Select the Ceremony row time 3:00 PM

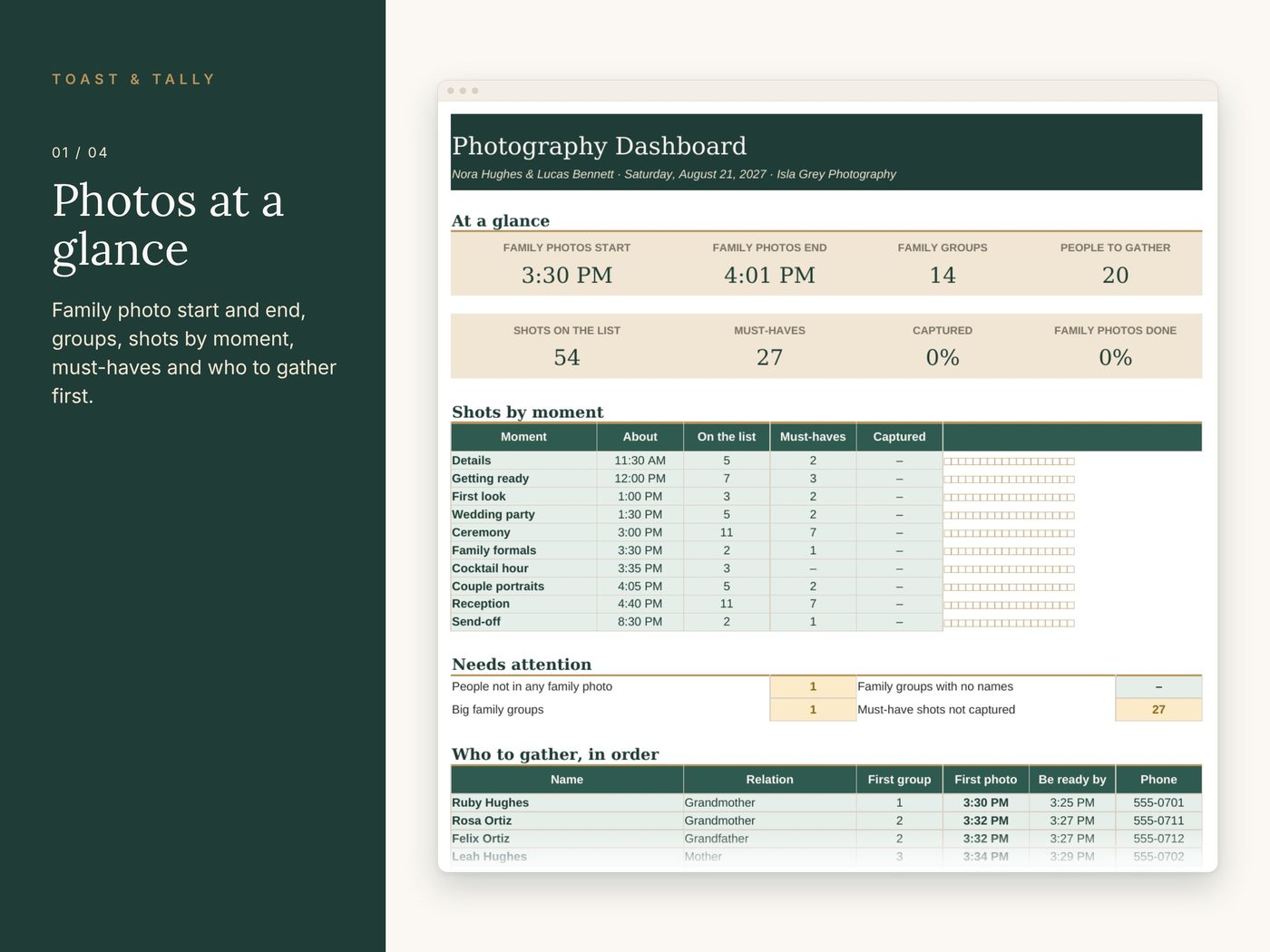pyautogui.click(x=640, y=532)
